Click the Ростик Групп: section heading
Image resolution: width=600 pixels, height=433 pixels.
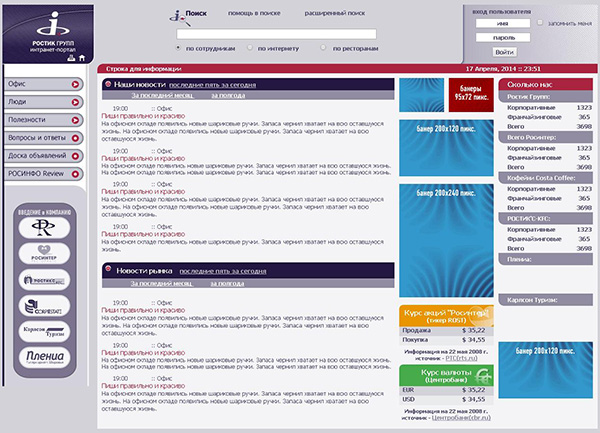click(x=546, y=97)
